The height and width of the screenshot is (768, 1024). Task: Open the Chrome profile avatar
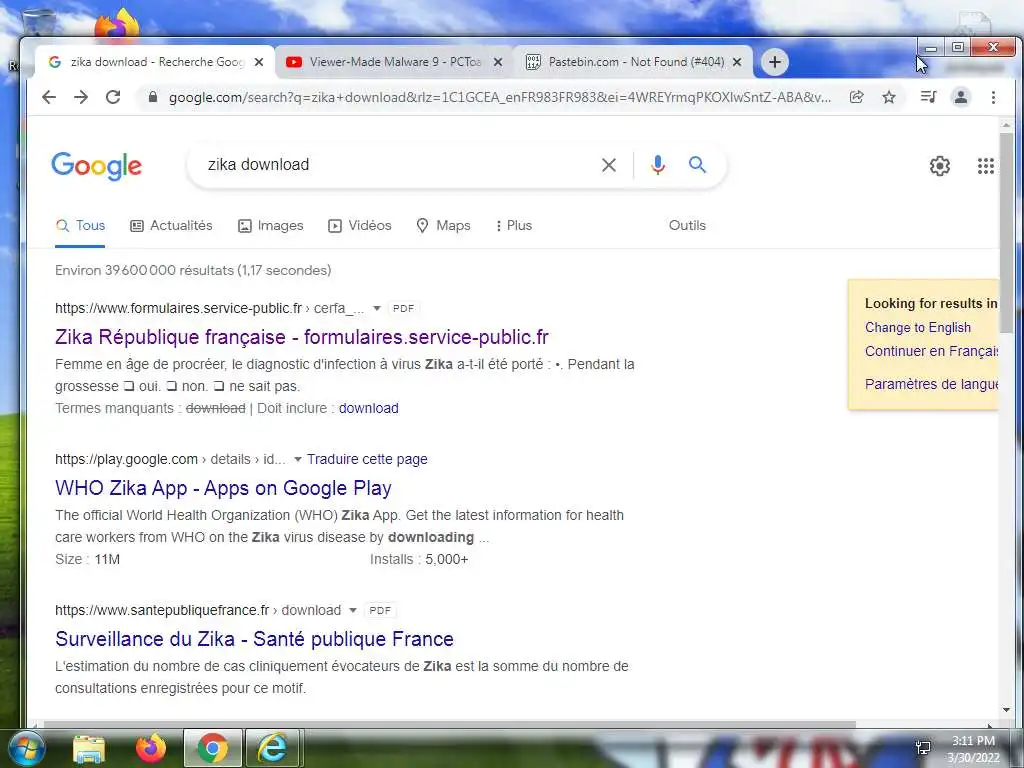(x=961, y=97)
